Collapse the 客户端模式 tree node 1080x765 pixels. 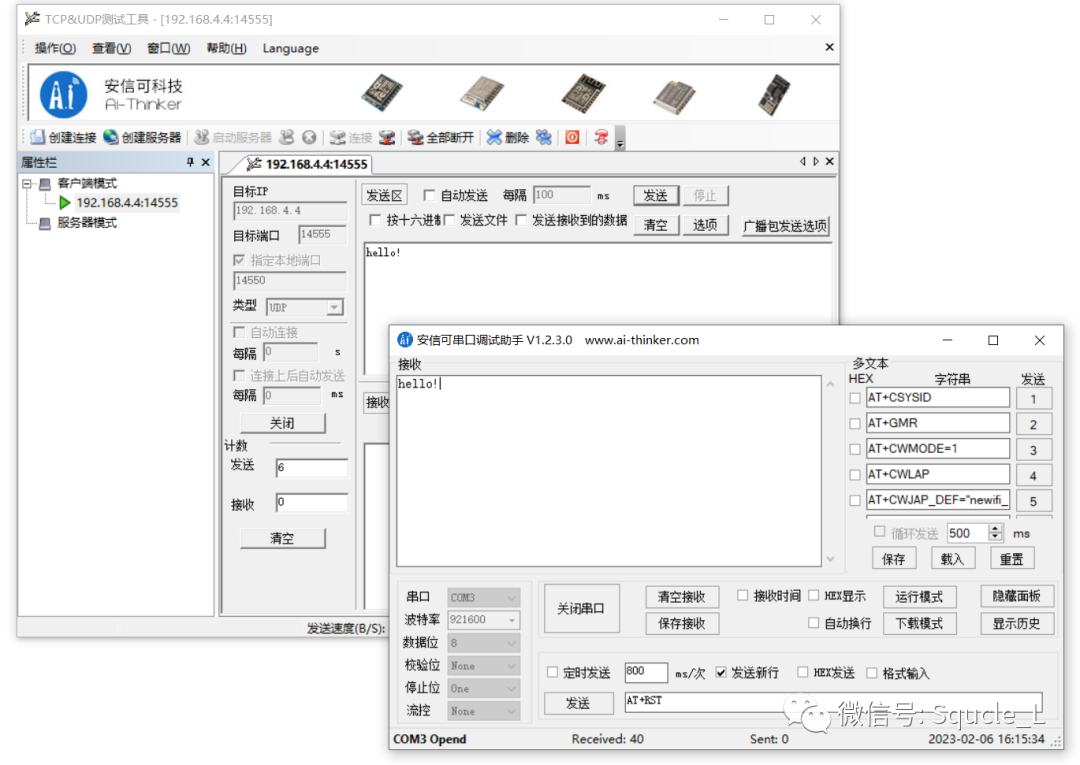pyautogui.click(x=27, y=184)
